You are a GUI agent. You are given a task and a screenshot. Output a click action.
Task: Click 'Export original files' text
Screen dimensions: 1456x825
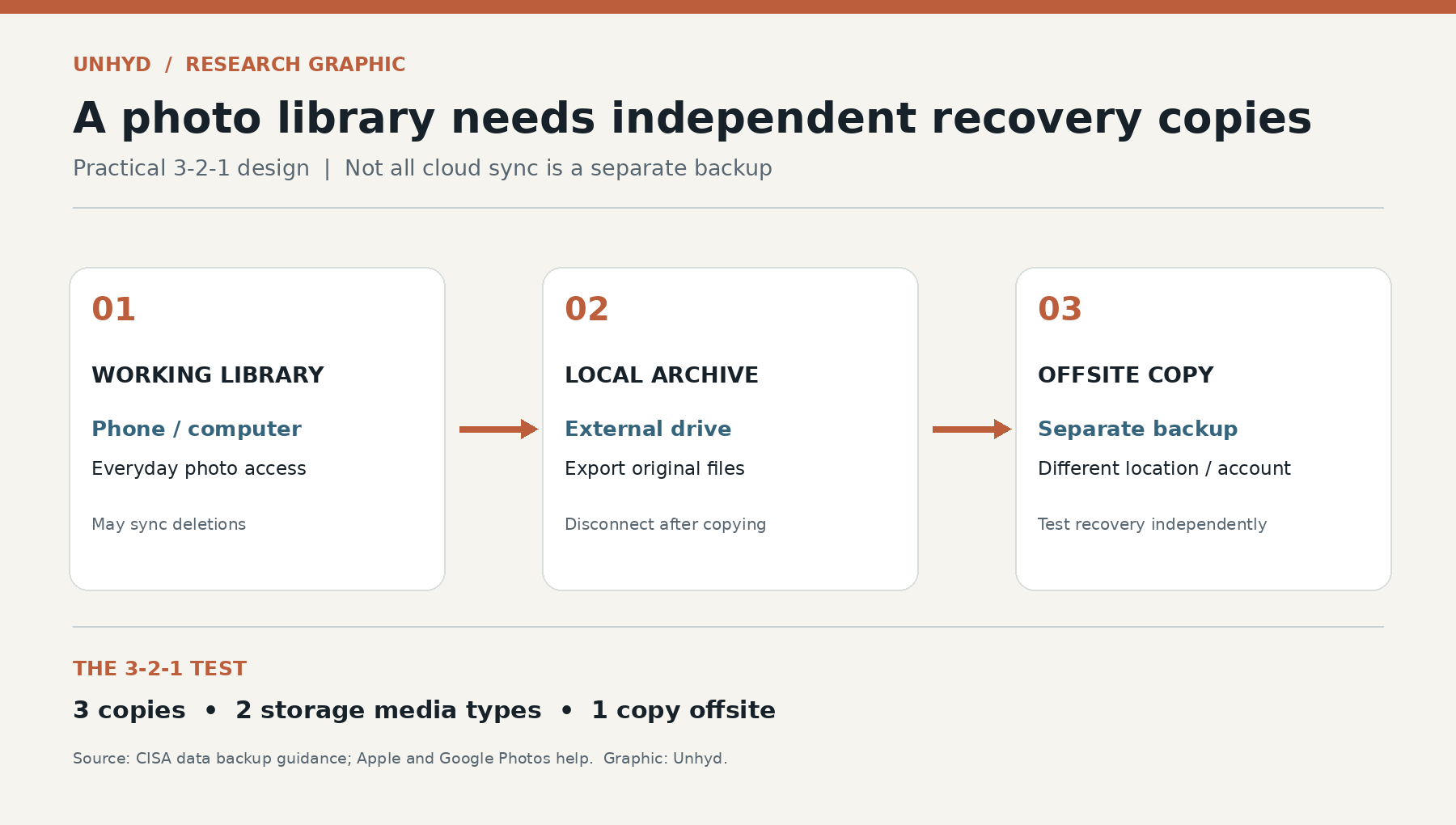(x=654, y=468)
